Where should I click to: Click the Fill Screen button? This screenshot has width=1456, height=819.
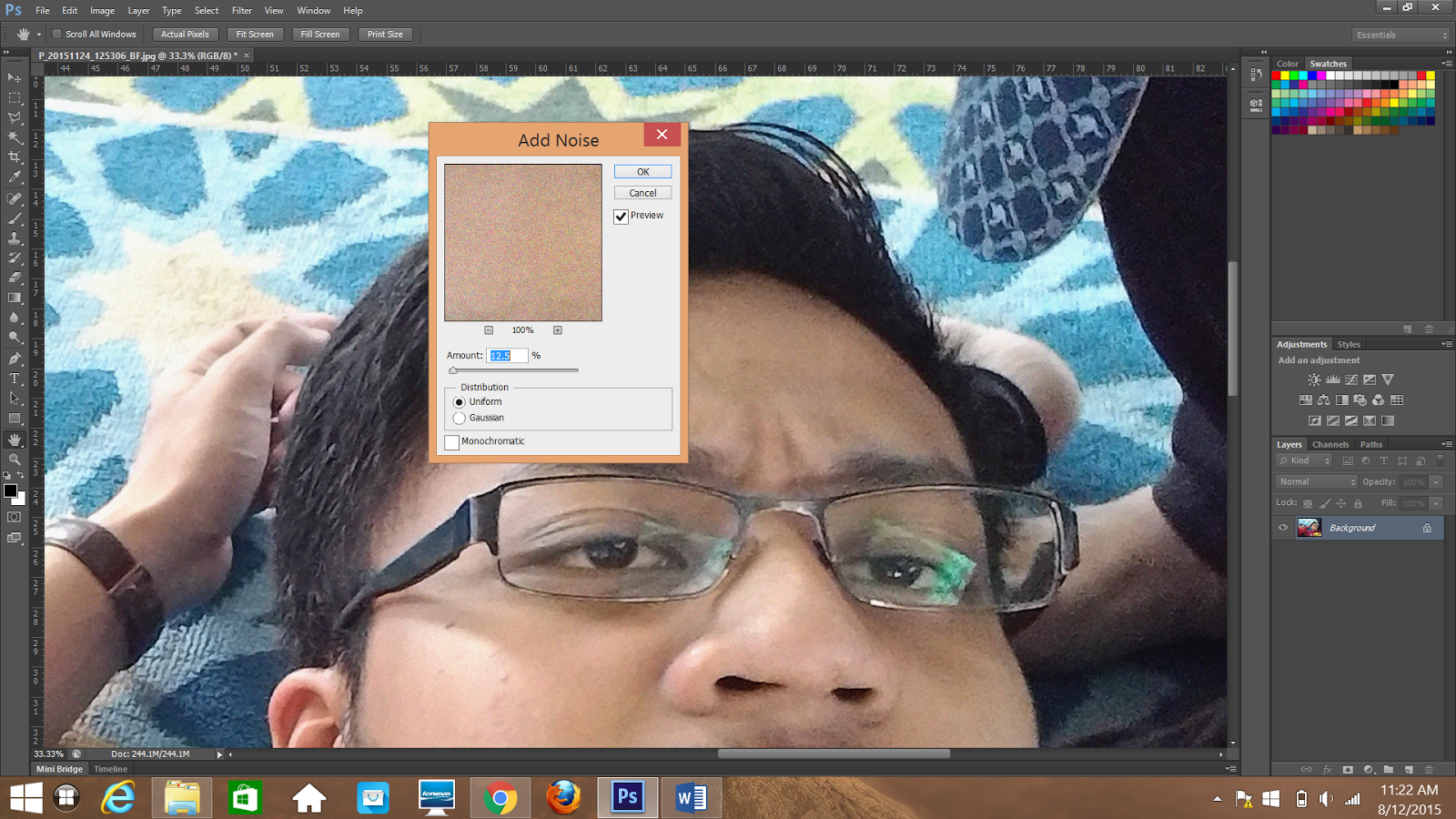tap(320, 35)
